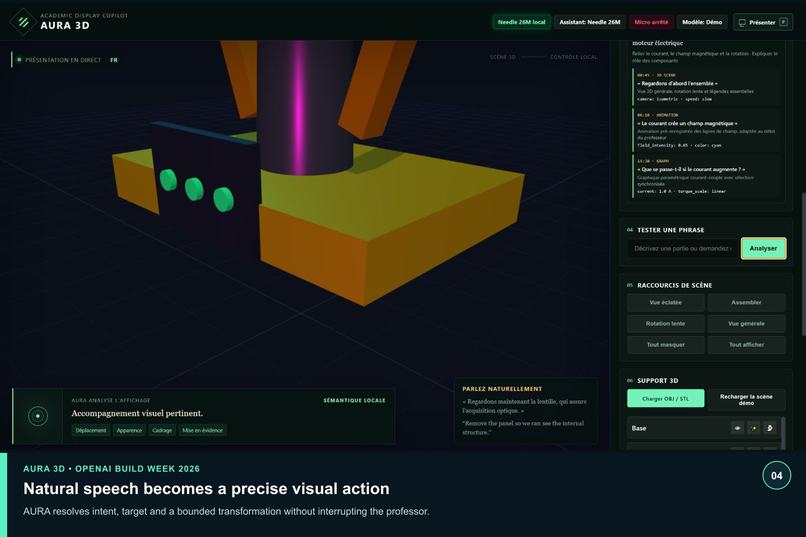
Task: Click the Tout masquer shortcut
Action: tap(665, 345)
